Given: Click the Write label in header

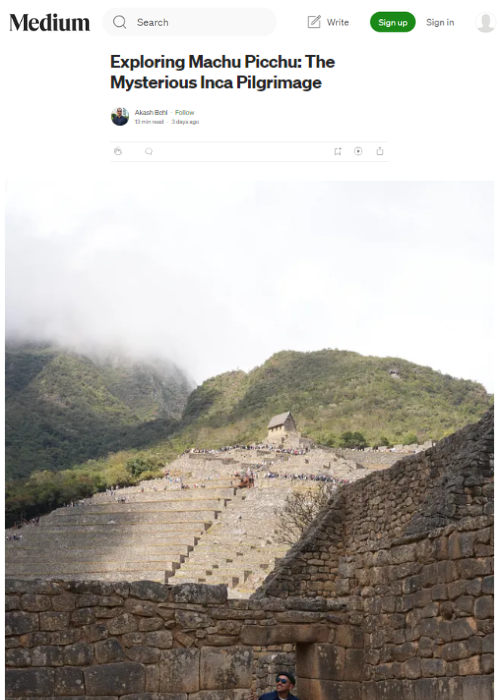Looking at the screenshot, I should (x=338, y=22).
